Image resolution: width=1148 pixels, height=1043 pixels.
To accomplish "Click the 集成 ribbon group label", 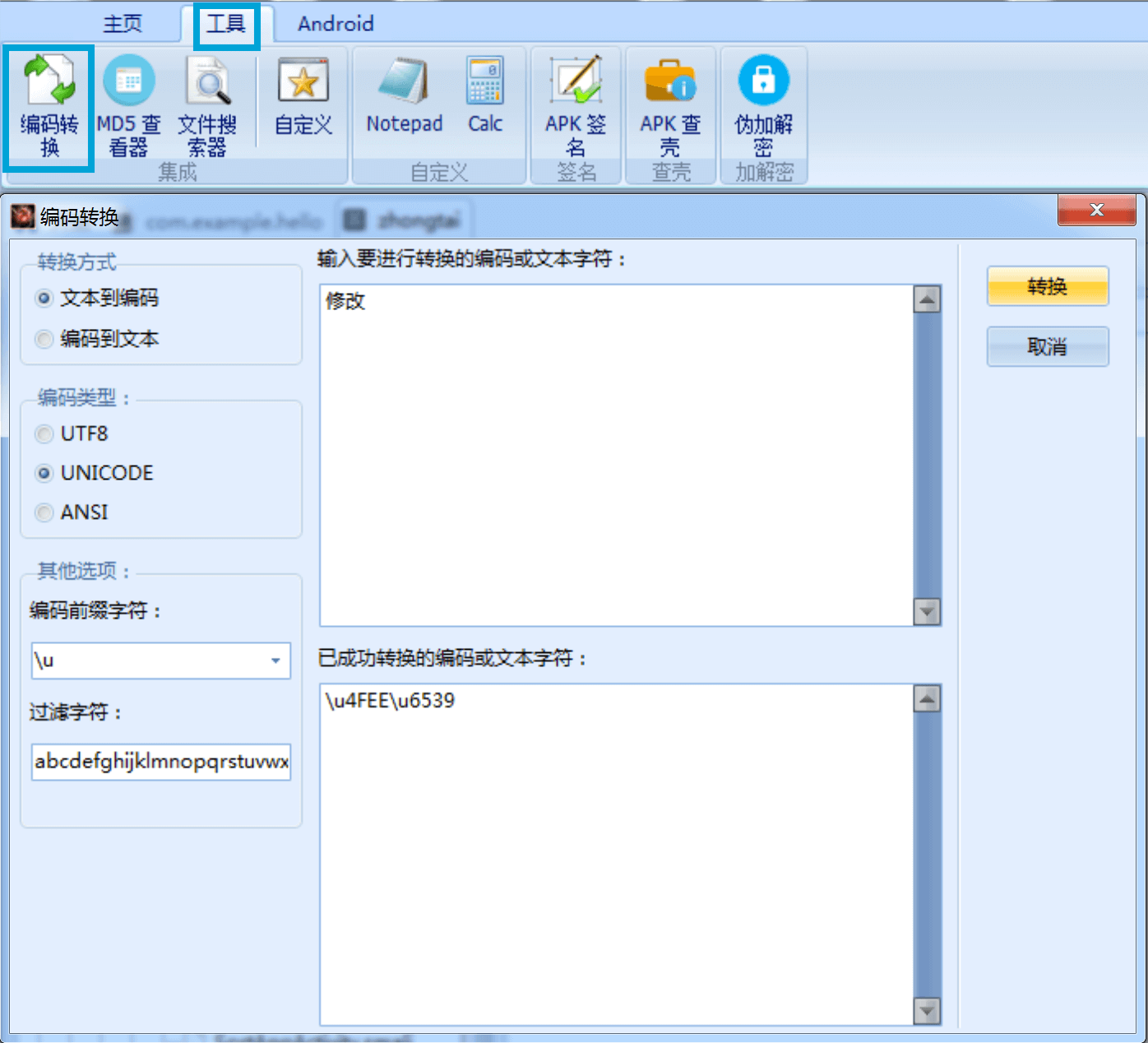I will coord(178,172).
